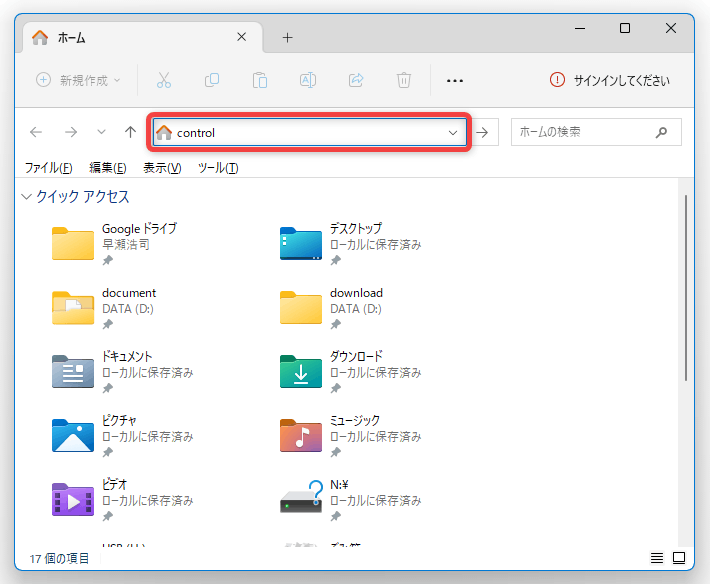This screenshot has width=710, height=584.
Task: Open the 新規作成 dropdown button
Action: (x=78, y=80)
